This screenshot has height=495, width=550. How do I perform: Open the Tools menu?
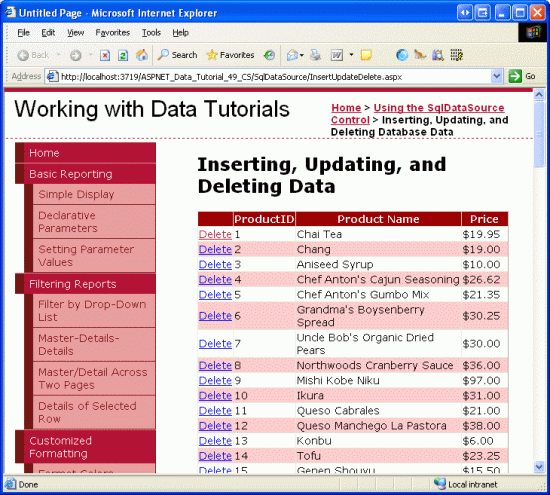[x=151, y=33]
